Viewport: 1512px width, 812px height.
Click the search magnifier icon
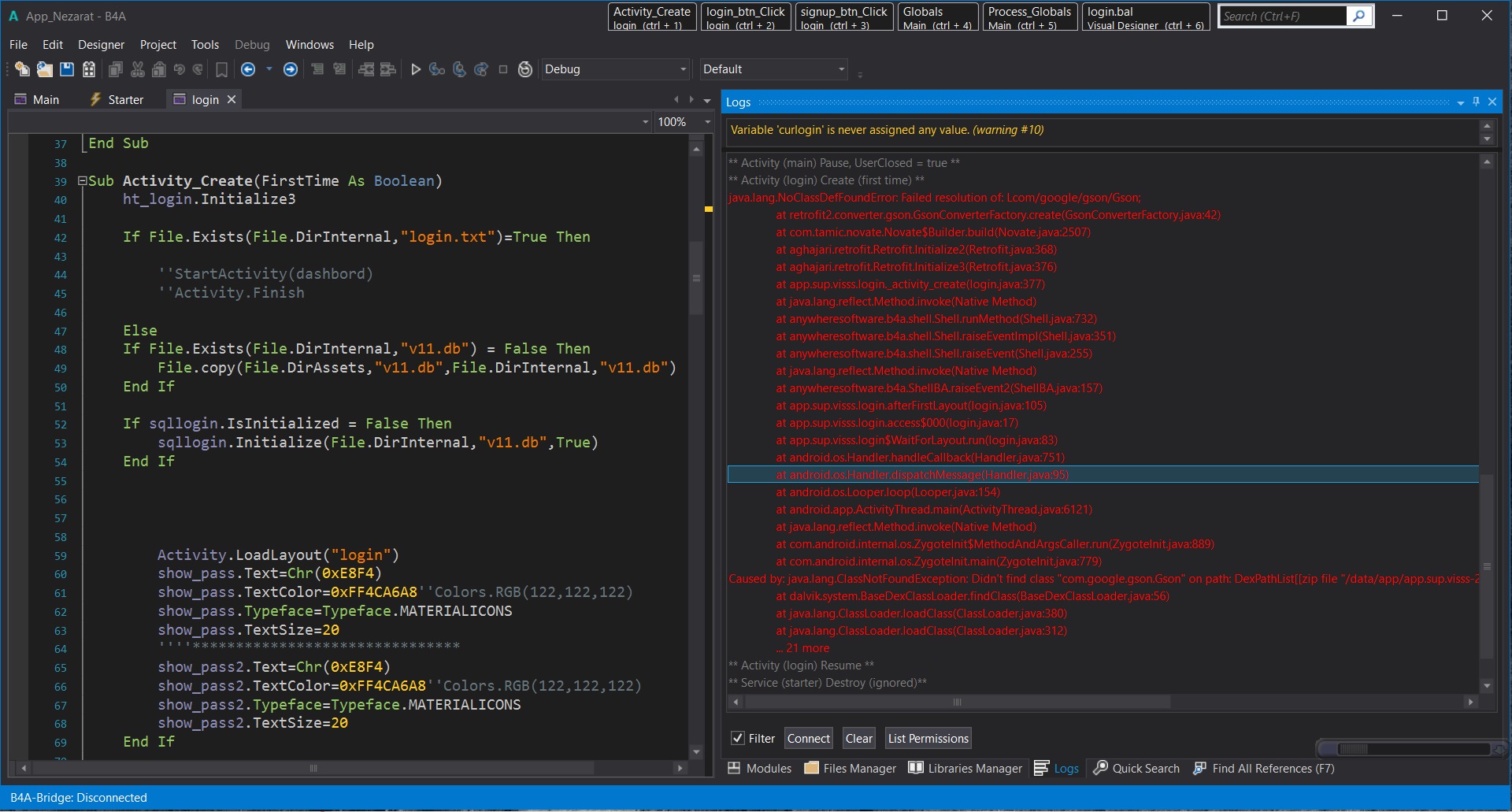[x=1359, y=16]
